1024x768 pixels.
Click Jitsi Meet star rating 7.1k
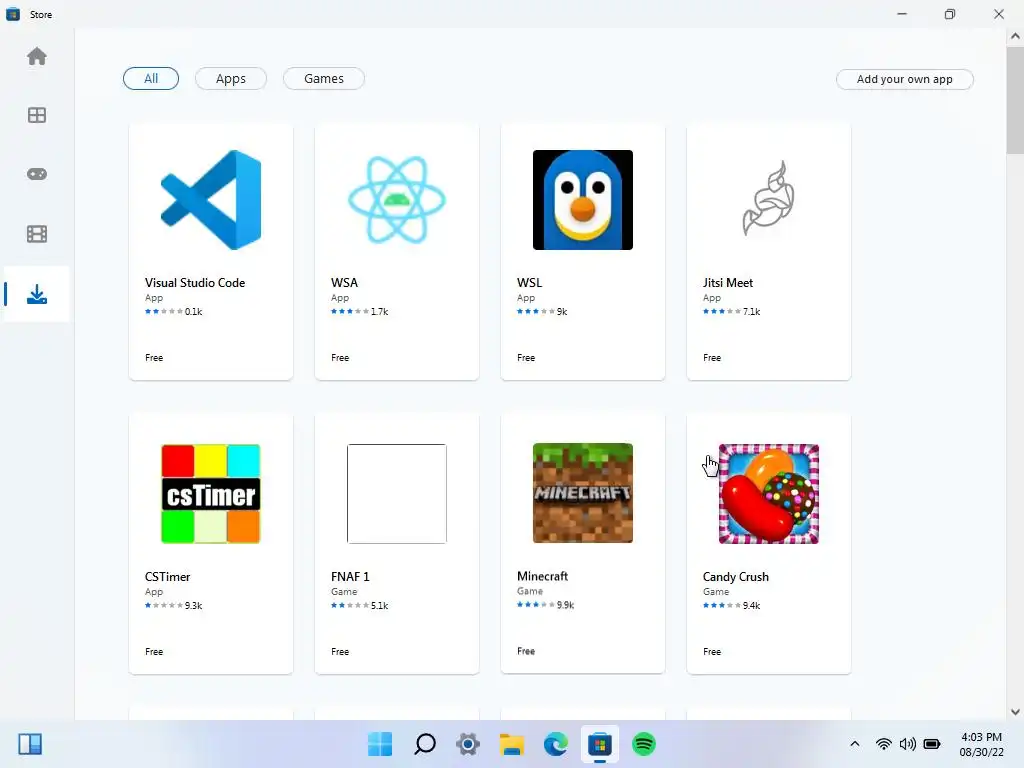click(731, 312)
